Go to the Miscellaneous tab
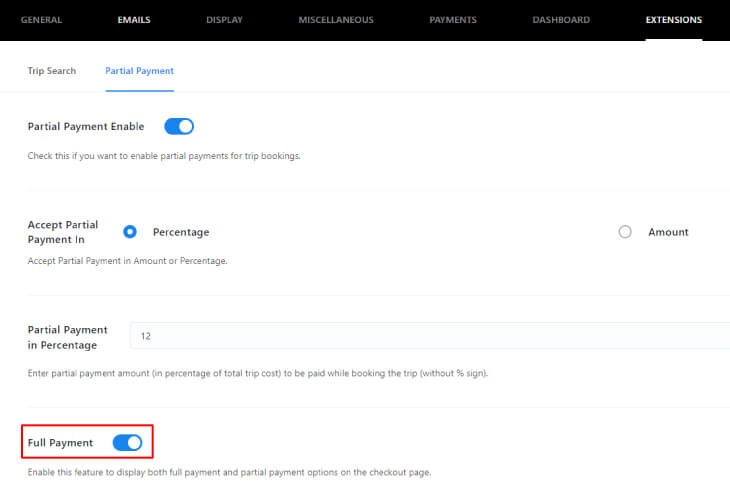The width and height of the screenshot is (730, 501). pyautogui.click(x=336, y=20)
